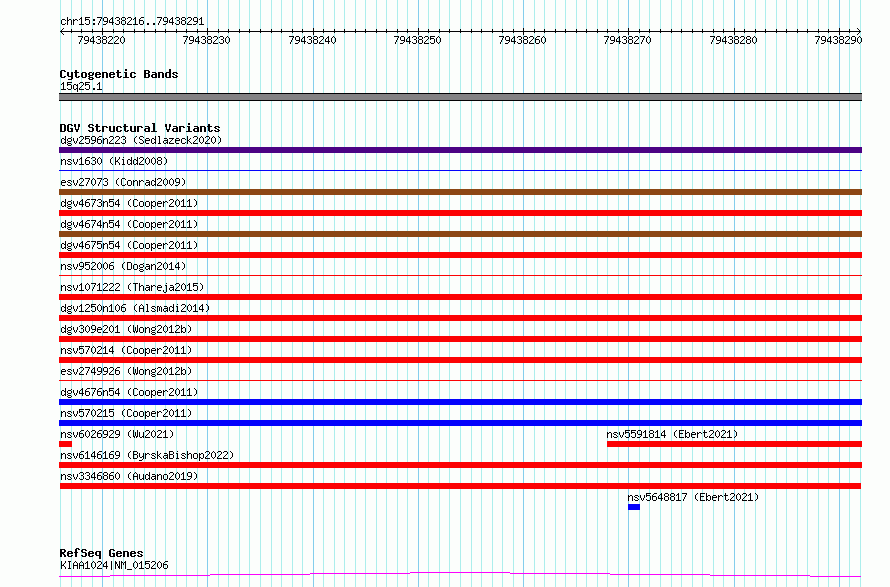This screenshot has height=587, width=890.
Task: Click the nsv5591814 (Ebert2021) variant label
Action: (672, 434)
